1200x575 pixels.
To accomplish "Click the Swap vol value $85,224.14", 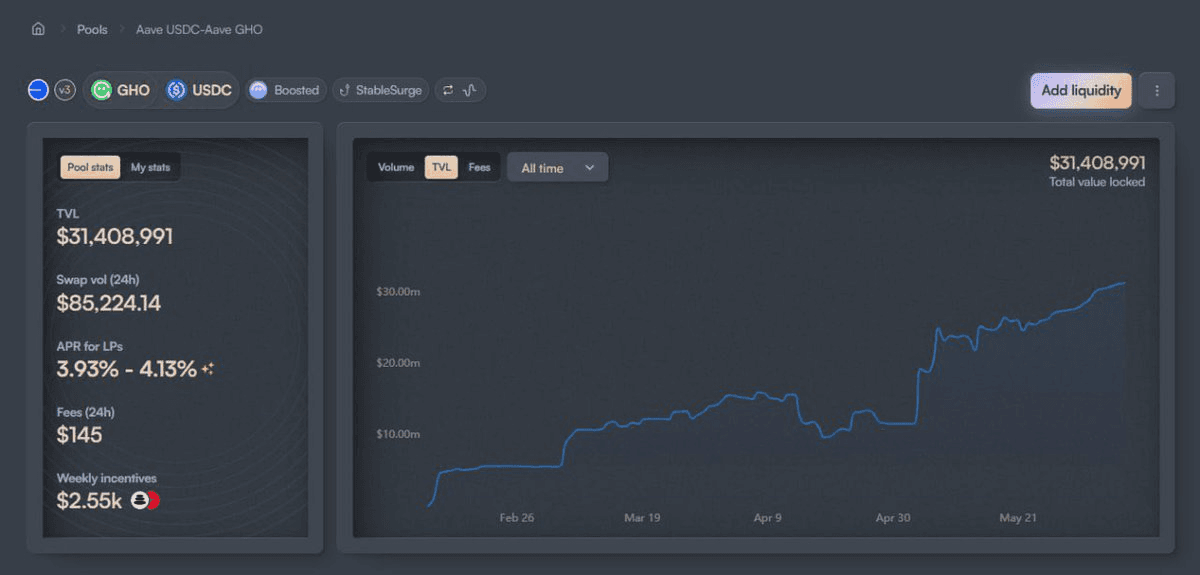I will 109,303.
